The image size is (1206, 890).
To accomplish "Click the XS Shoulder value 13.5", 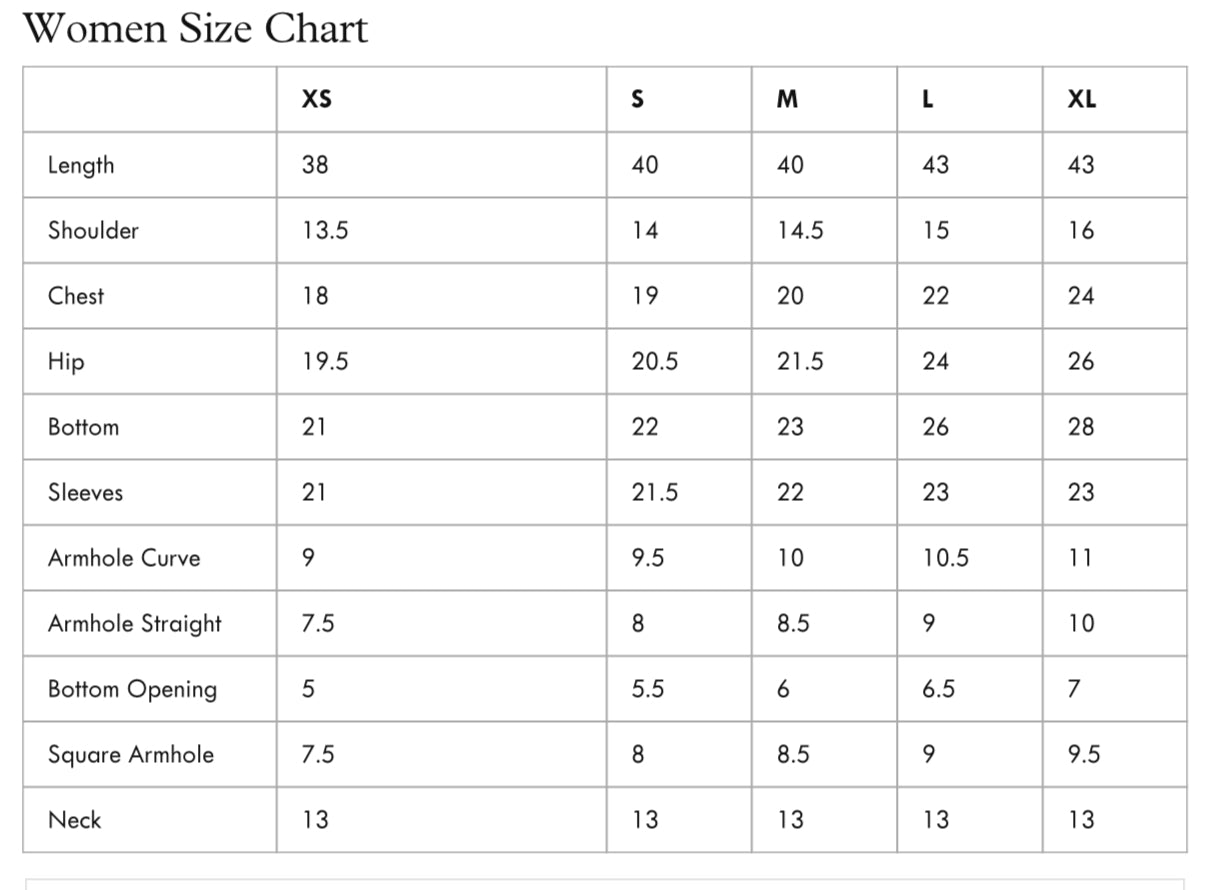I will [325, 230].
